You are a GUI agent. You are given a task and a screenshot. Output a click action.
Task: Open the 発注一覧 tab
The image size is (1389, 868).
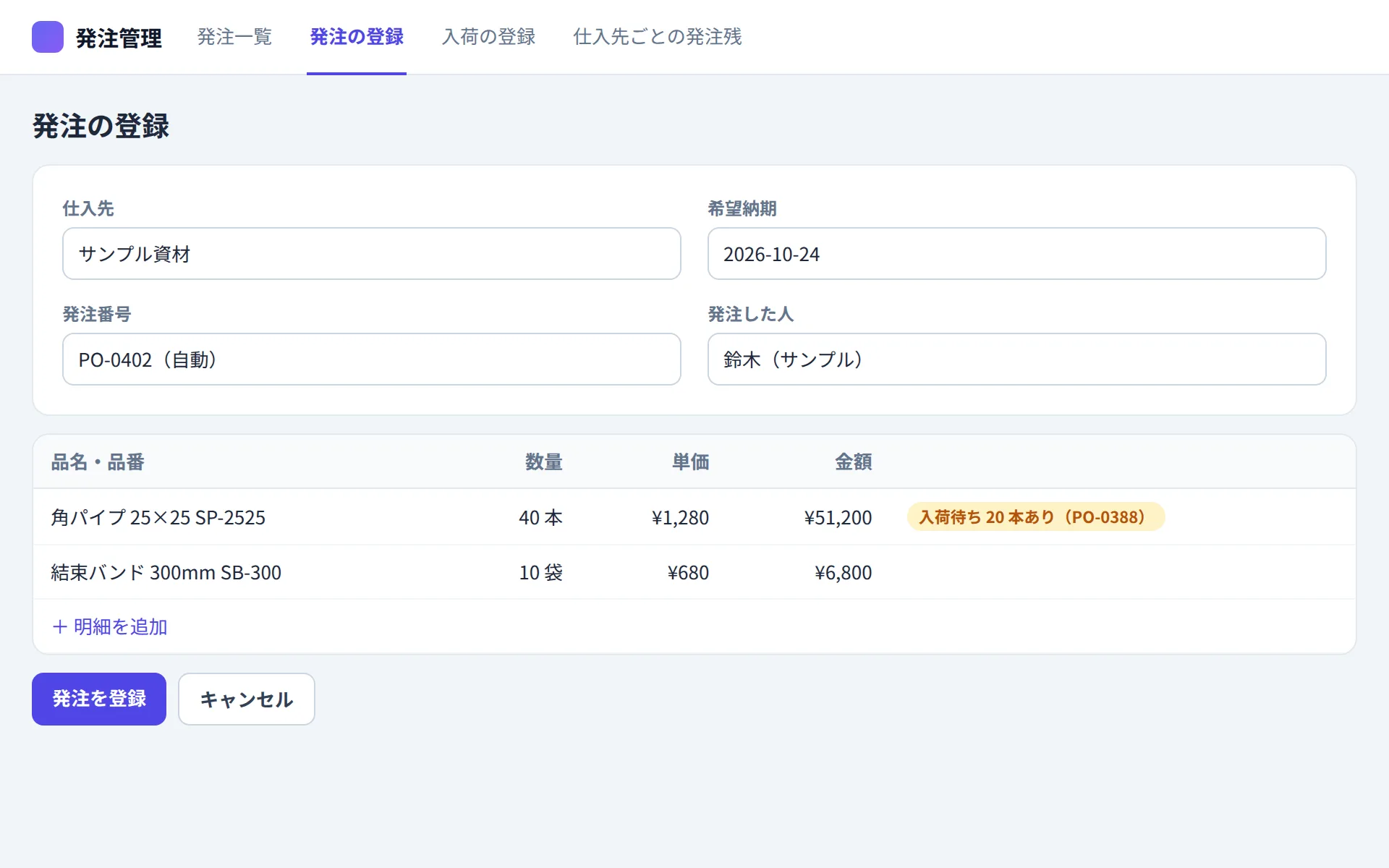click(x=234, y=37)
